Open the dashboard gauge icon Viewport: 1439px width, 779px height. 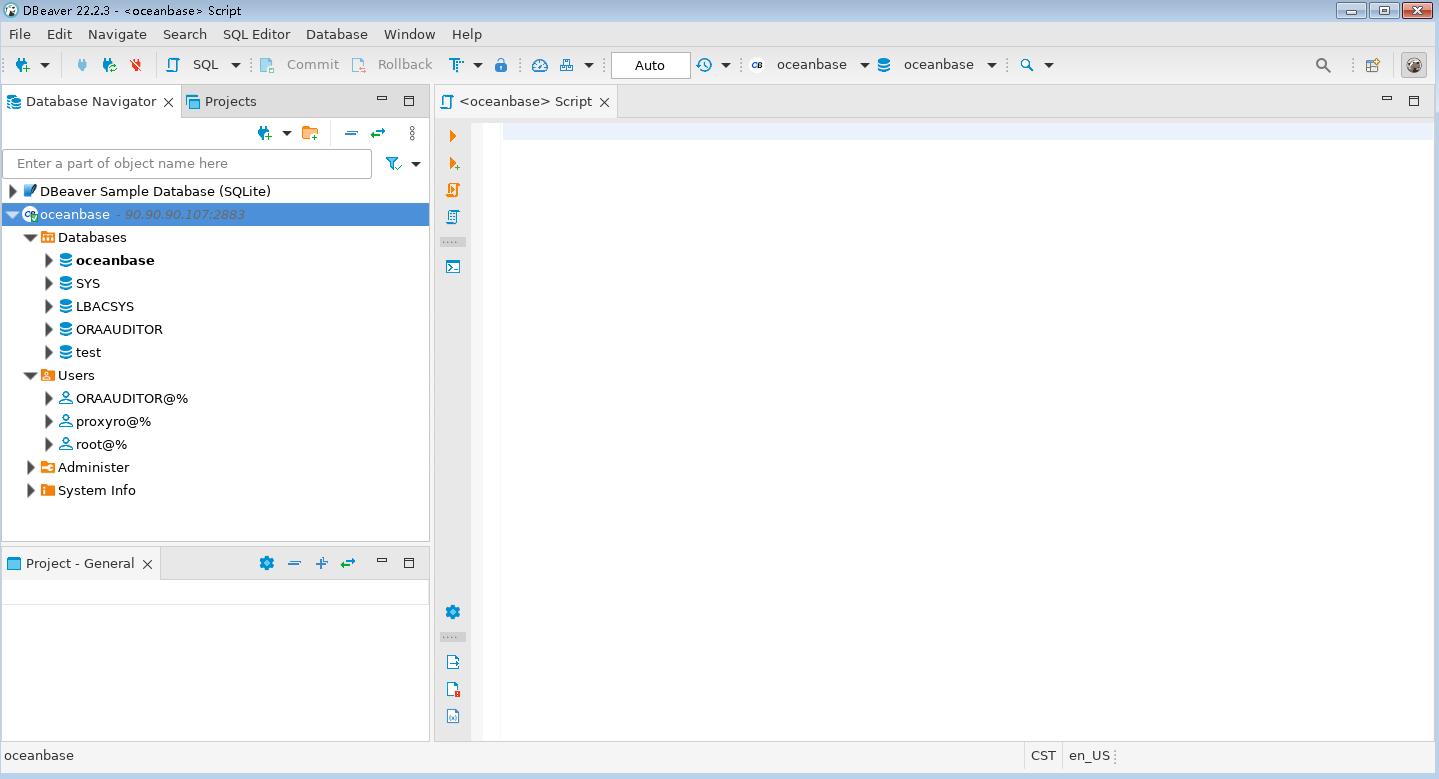pyautogui.click(x=540, y=65)
